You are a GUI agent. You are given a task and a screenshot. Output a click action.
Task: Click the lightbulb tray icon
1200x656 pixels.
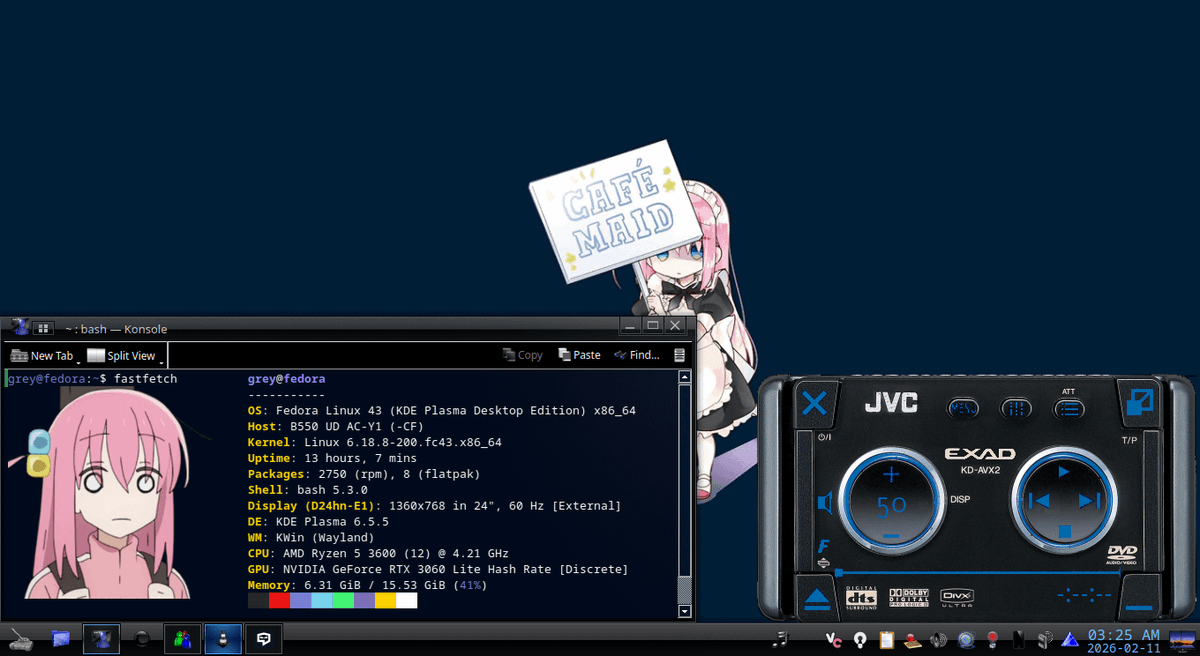pyautogui.click(x=859, y=639)
